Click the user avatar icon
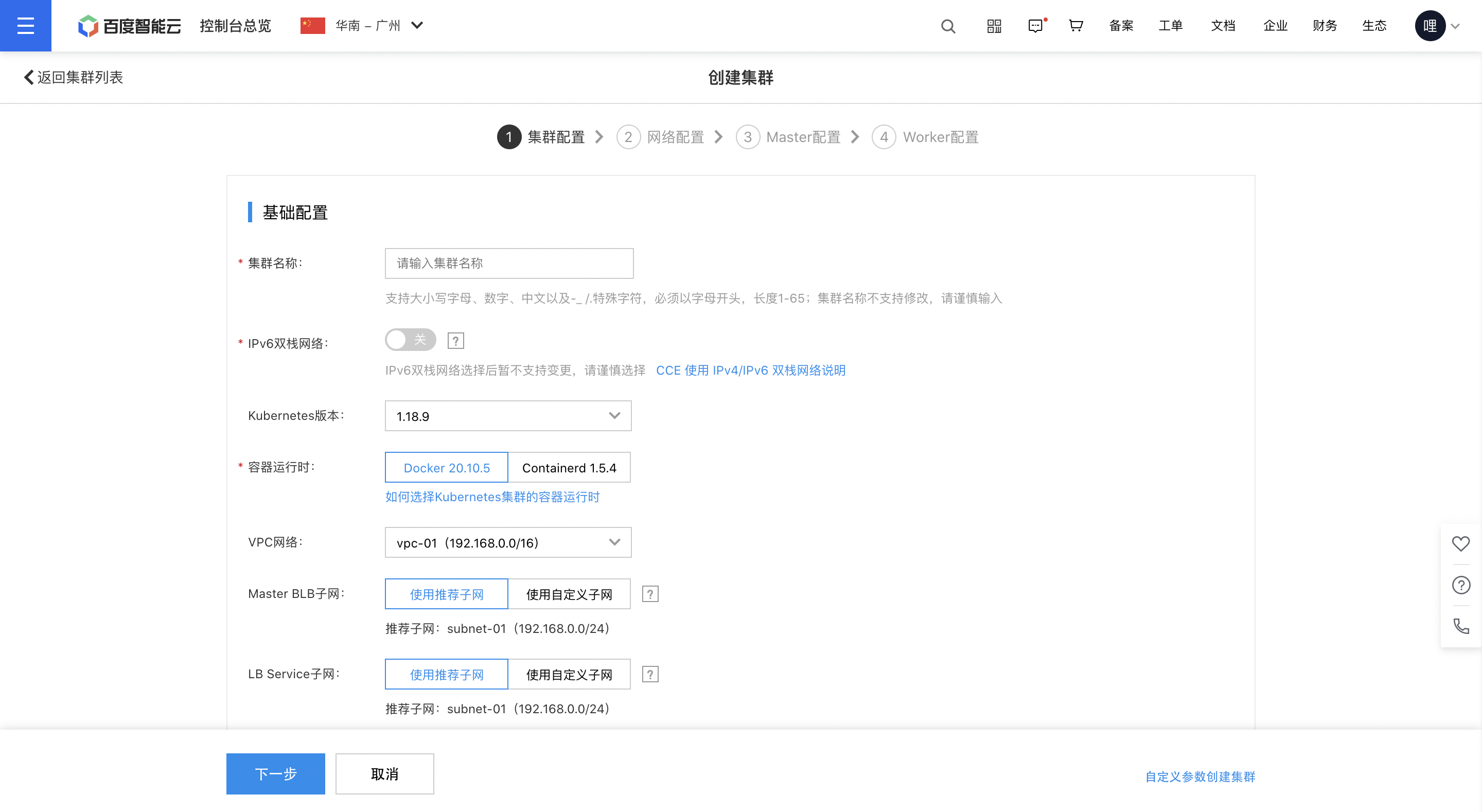This screenshot has height=812, width=1482. (x=1430, y=26)
